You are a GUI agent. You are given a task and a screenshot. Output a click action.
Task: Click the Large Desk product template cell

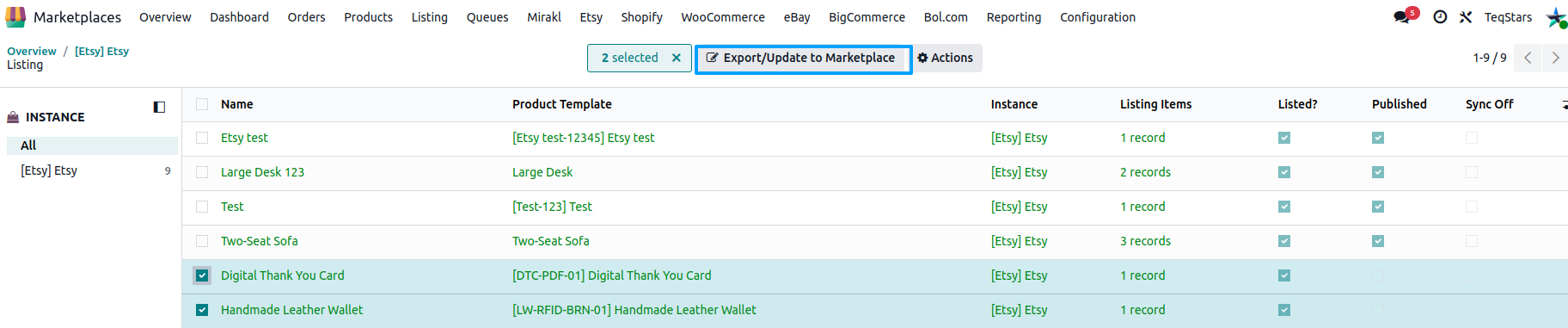tap(542, 172)
